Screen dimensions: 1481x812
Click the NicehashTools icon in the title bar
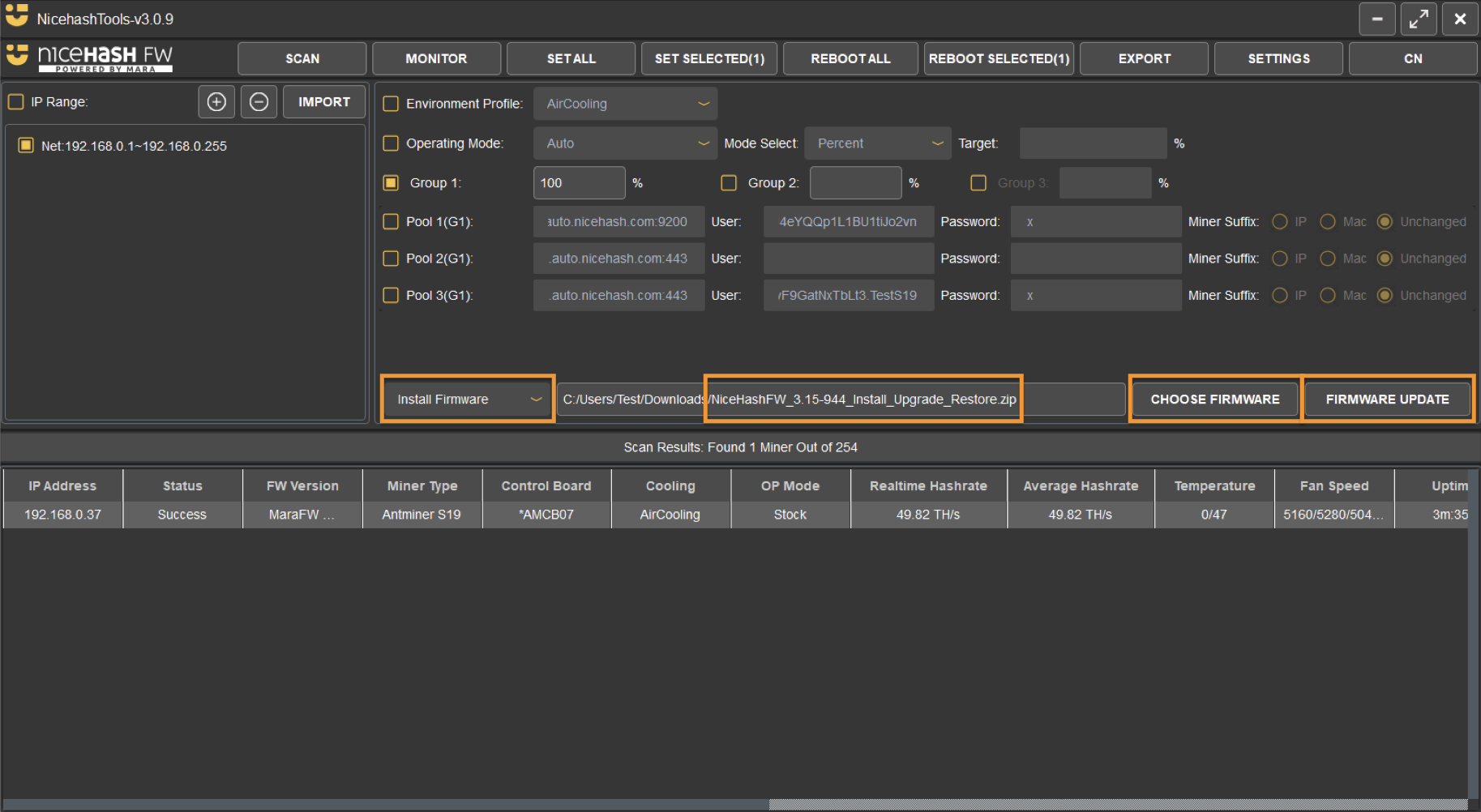[x=16, y=17]
